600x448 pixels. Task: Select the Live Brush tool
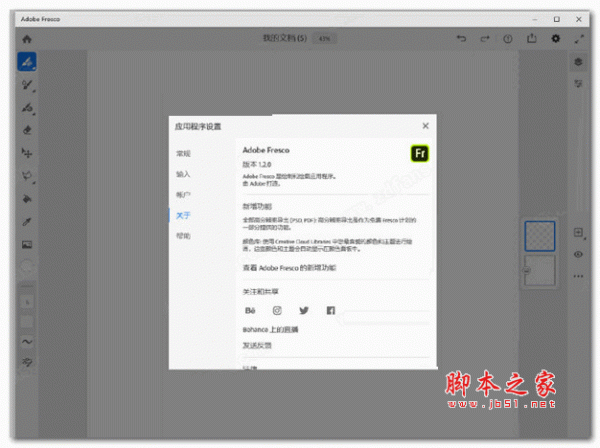point(27,85)
